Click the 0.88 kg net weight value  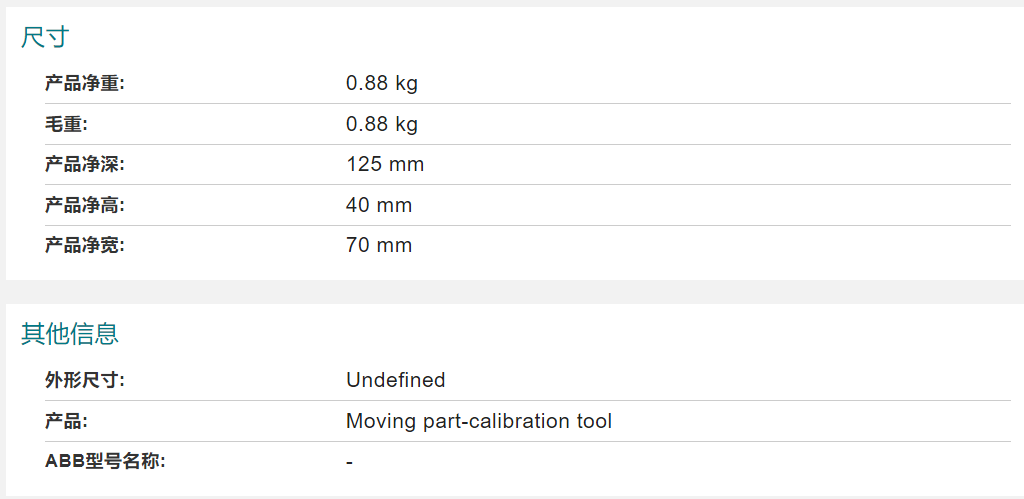(381, 84)
